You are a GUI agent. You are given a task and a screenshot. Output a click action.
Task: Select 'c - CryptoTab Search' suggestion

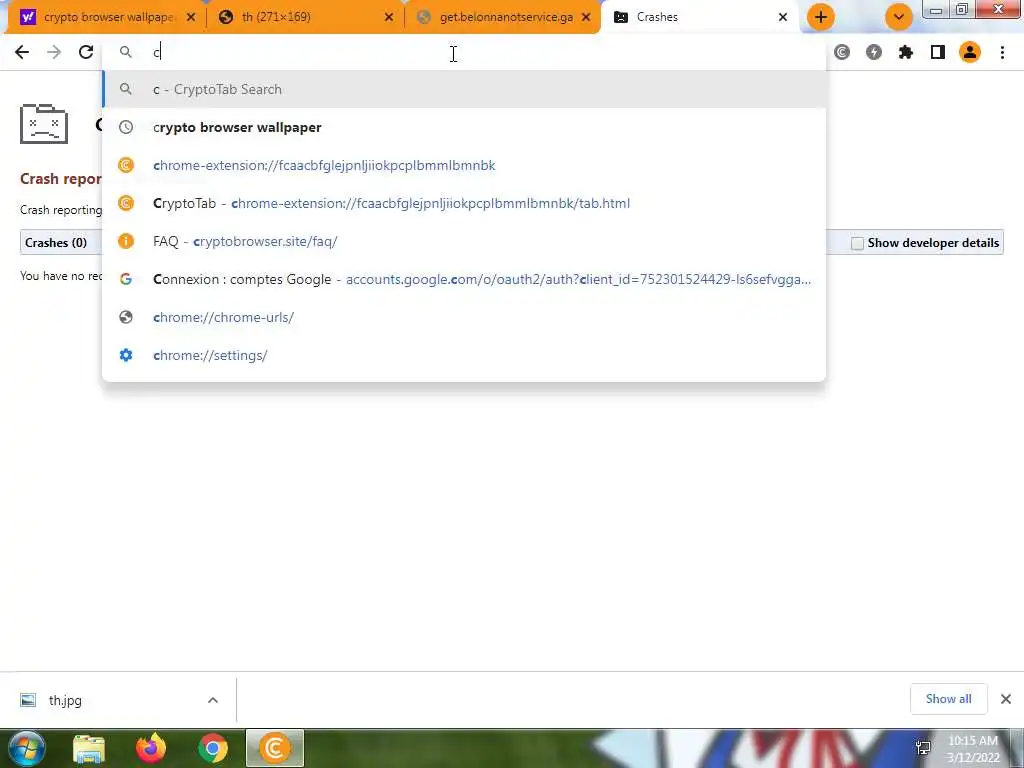click(464, 89)
